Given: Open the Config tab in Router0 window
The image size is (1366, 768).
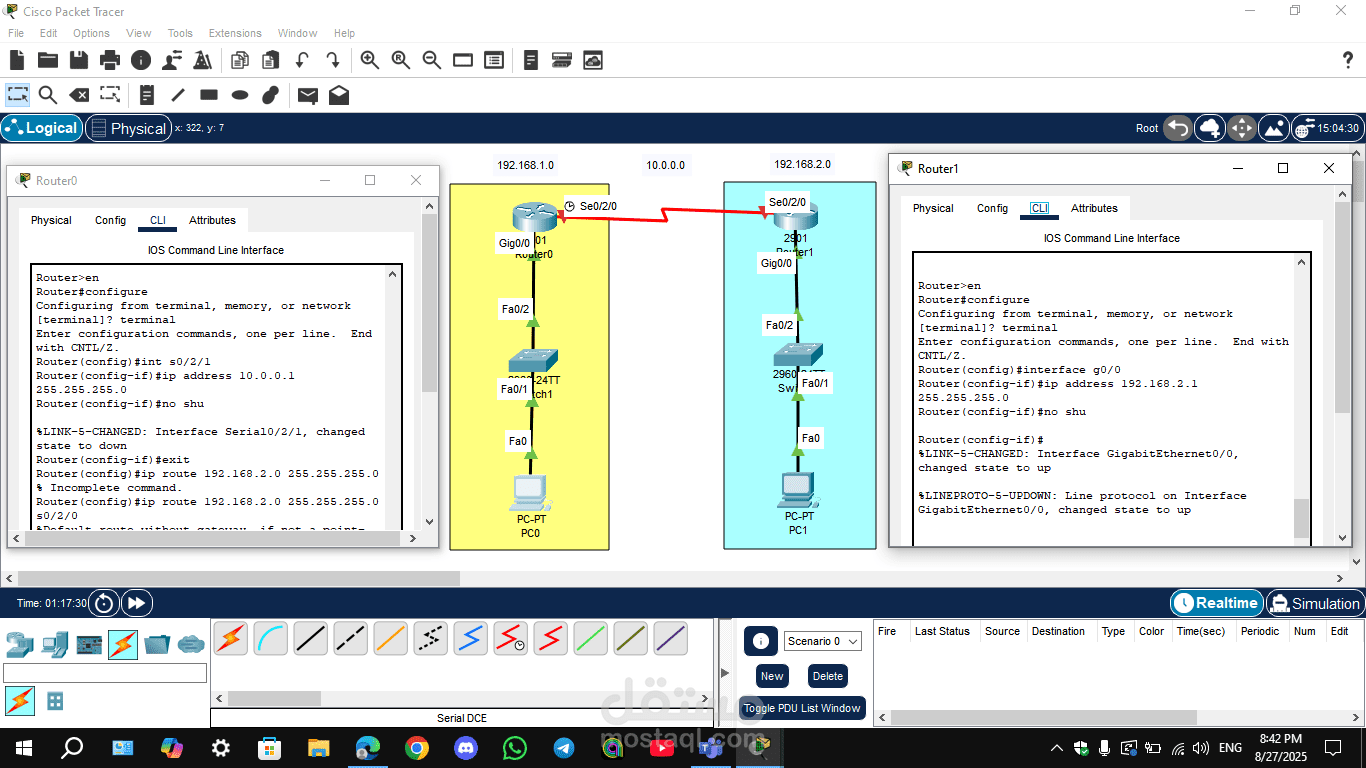Looking at the screenshot, I should click(110, 220).
